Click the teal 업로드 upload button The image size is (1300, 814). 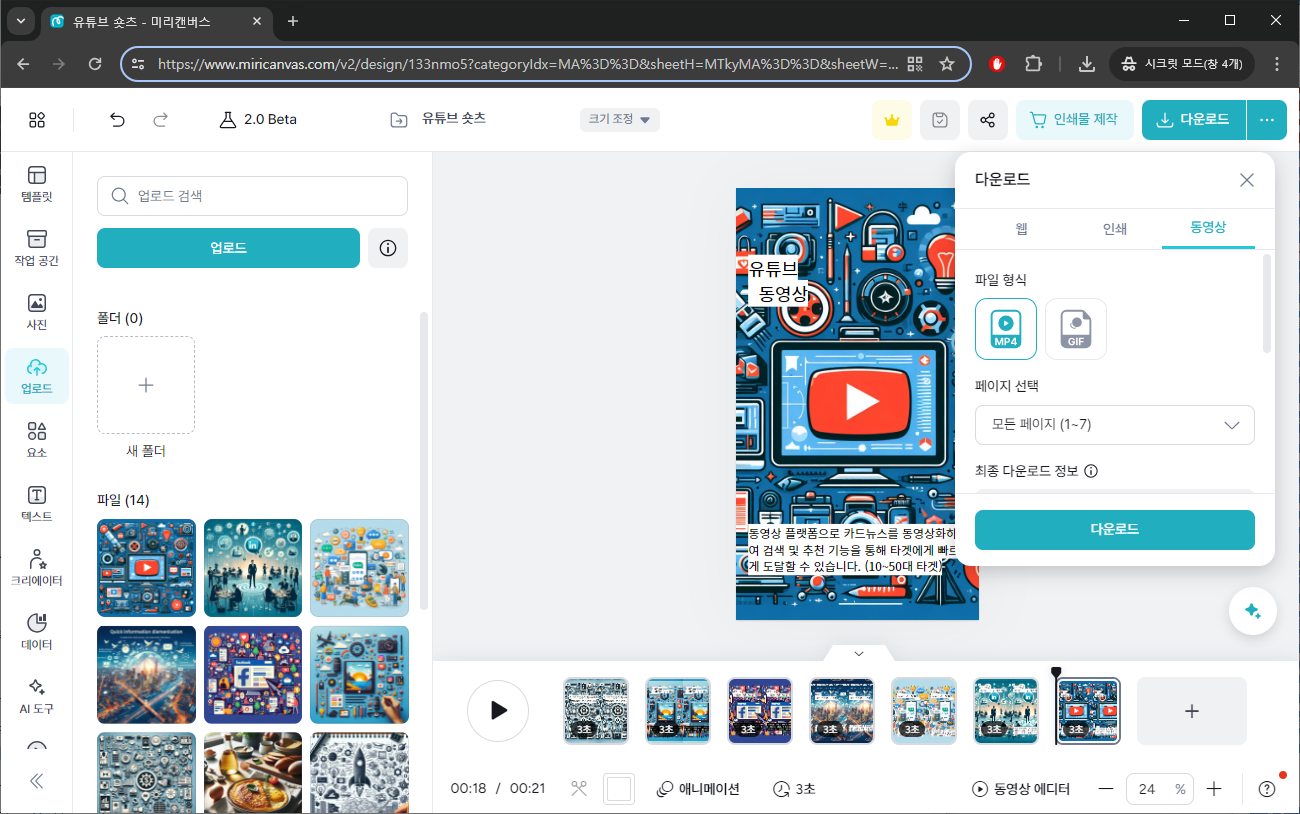(228, 248)
